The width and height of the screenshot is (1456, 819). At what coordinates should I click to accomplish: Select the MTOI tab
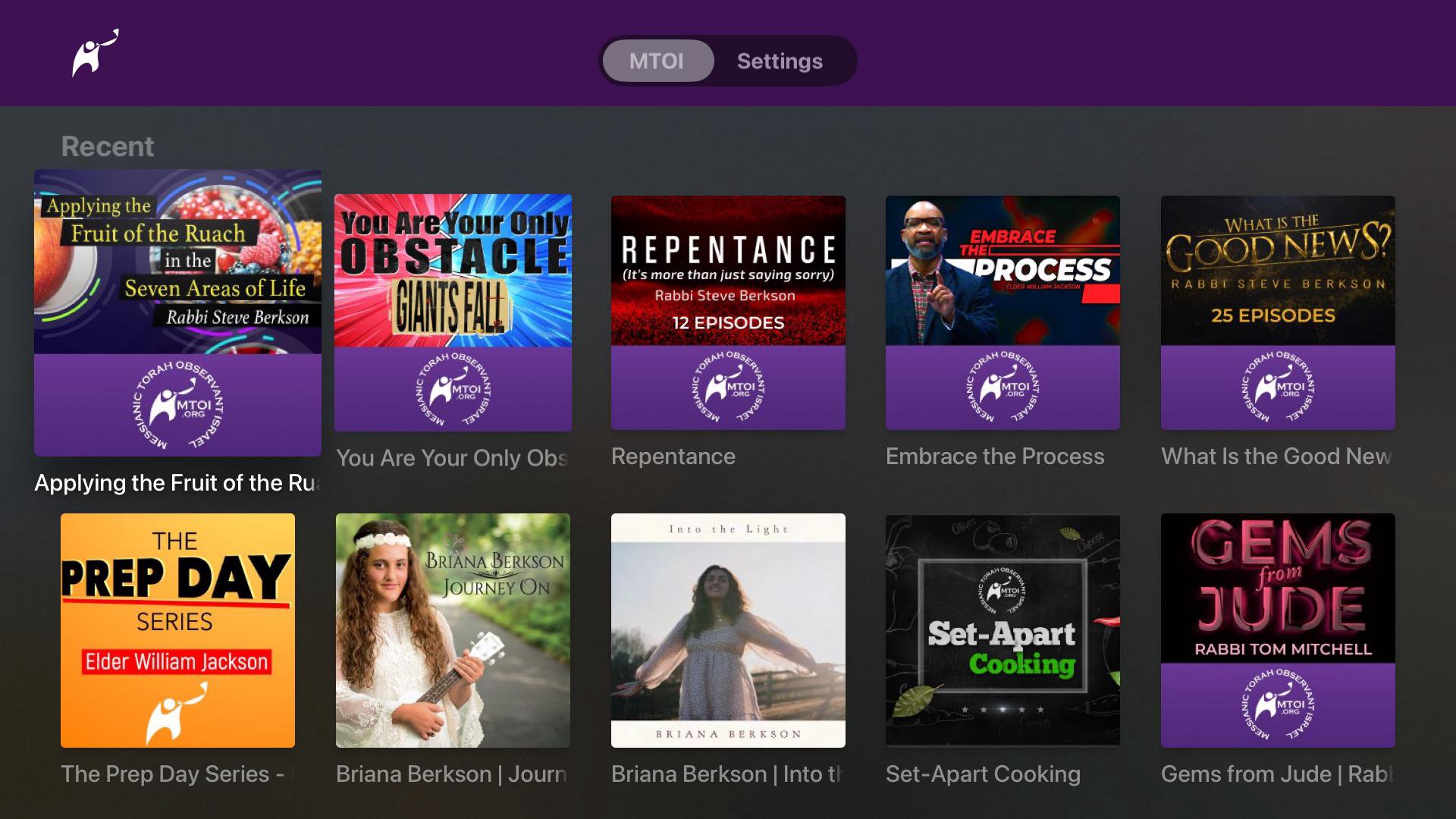tap(657, 61)
